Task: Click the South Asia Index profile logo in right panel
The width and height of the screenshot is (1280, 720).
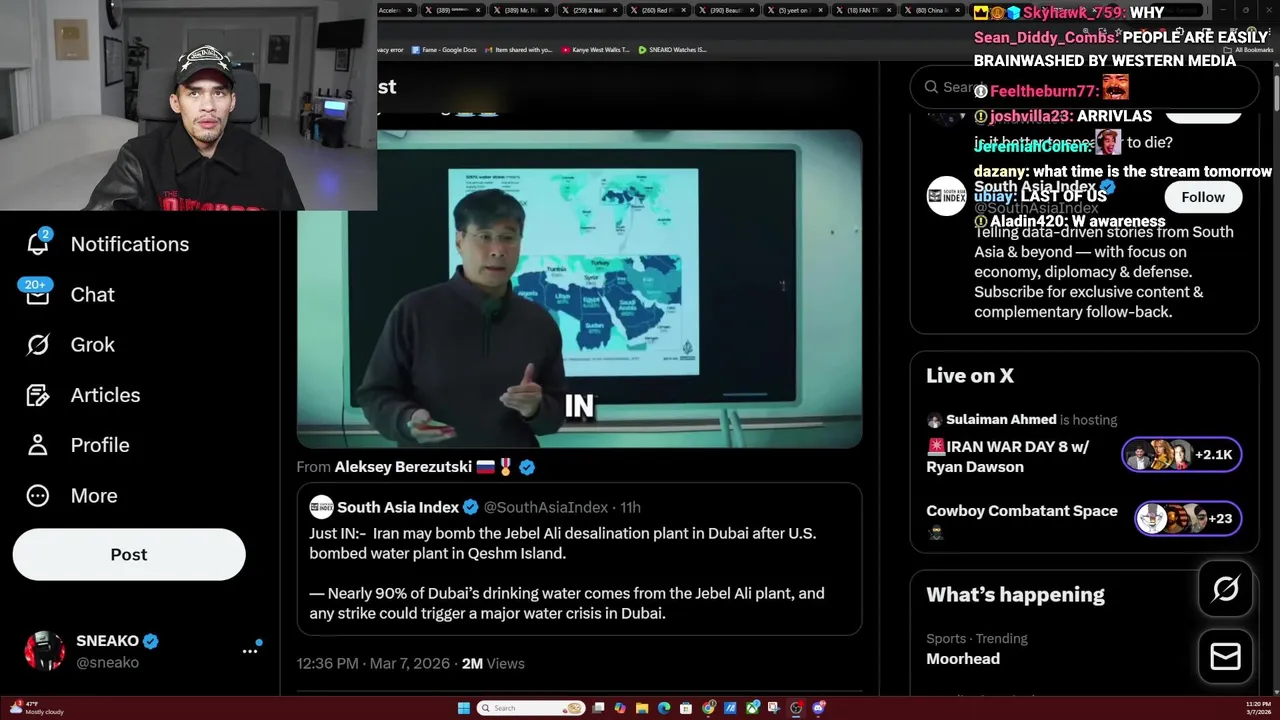Action: coord(946,196)
